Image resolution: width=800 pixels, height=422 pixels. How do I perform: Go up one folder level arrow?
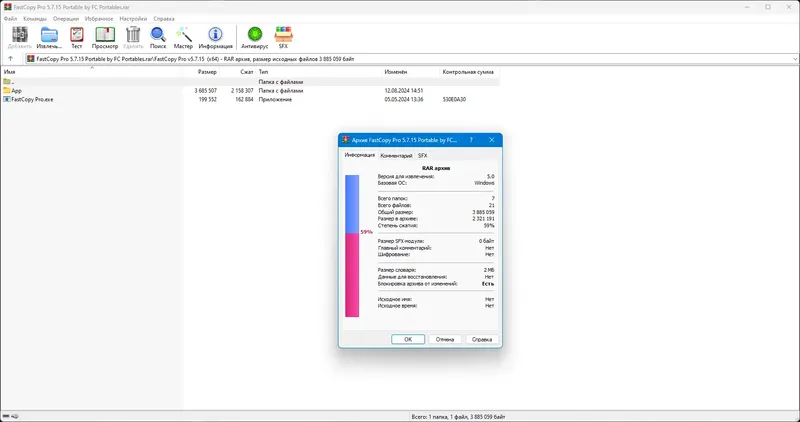point(11,59)
